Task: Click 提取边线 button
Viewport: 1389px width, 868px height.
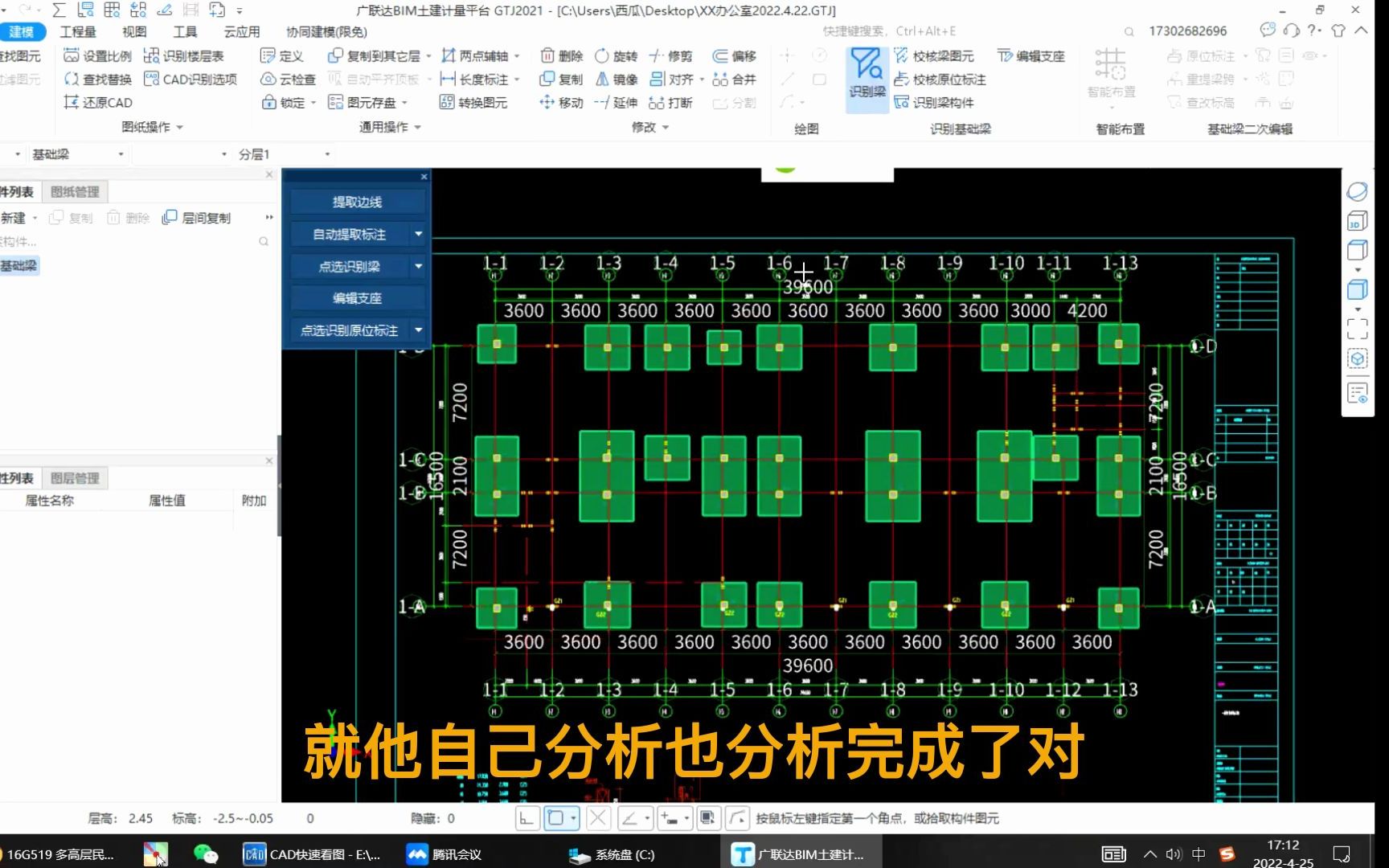Action: (357, 202)
